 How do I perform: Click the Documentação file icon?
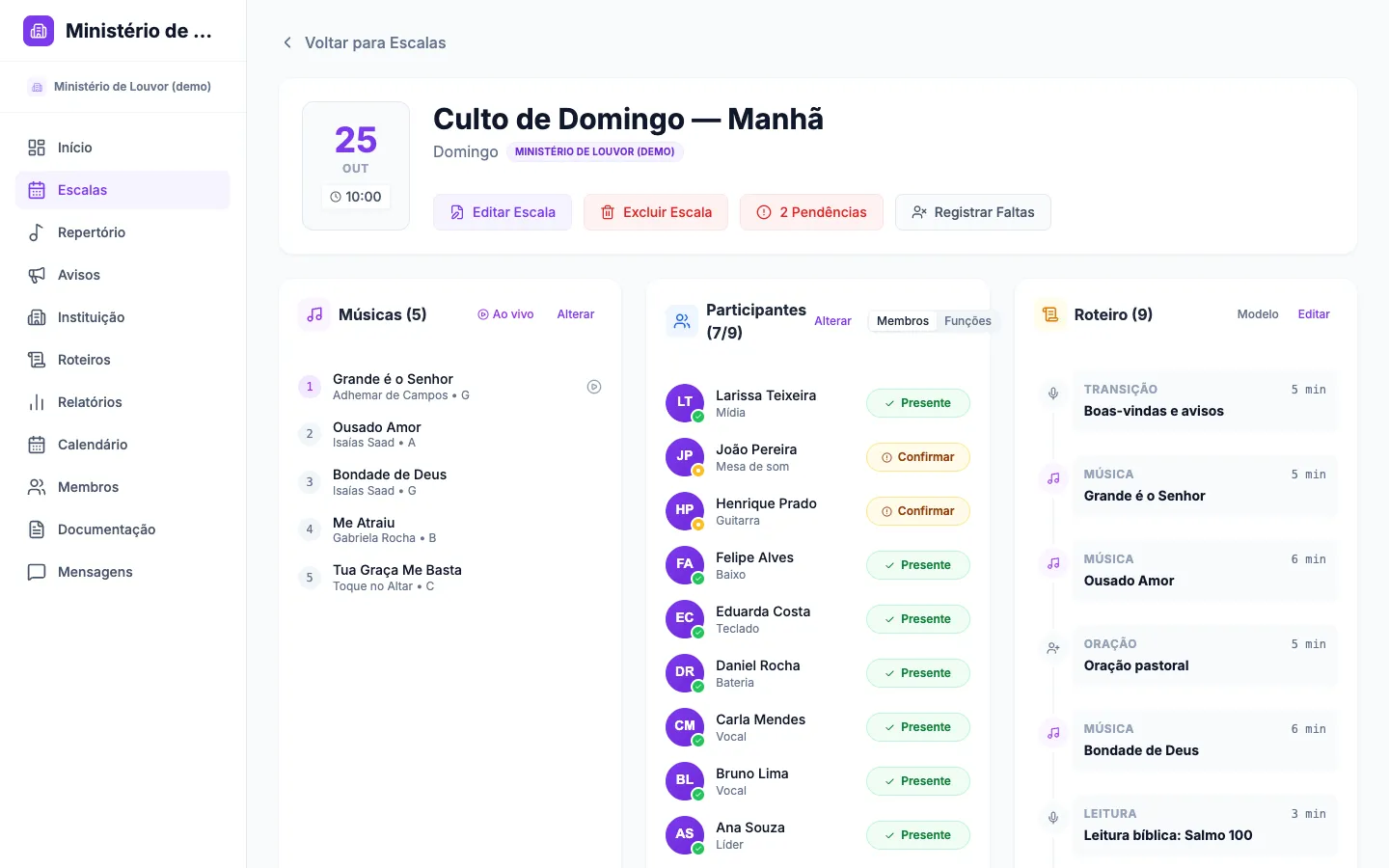[37, 529]
